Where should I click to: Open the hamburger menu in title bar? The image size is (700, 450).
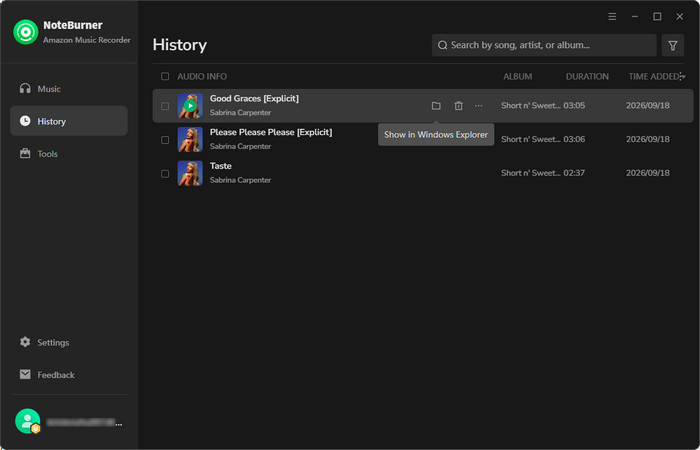click(612, 17)
